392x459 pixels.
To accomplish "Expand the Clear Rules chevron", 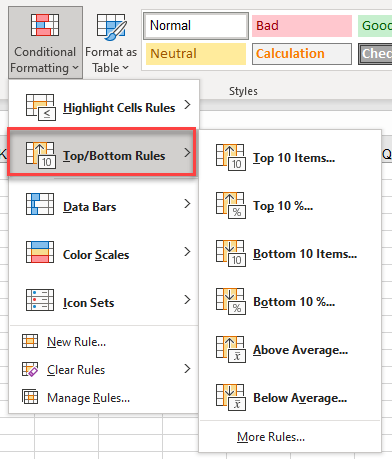I will point(187,369).
